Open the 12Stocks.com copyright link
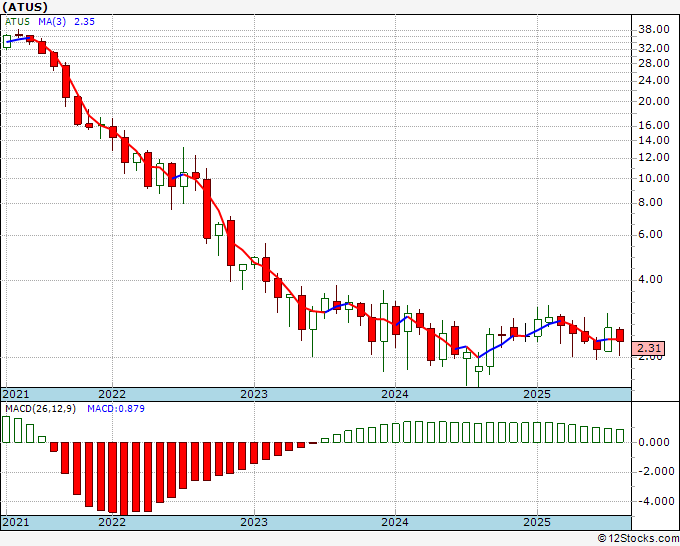This screenshot has width=680, height=546. pos(638,539)
